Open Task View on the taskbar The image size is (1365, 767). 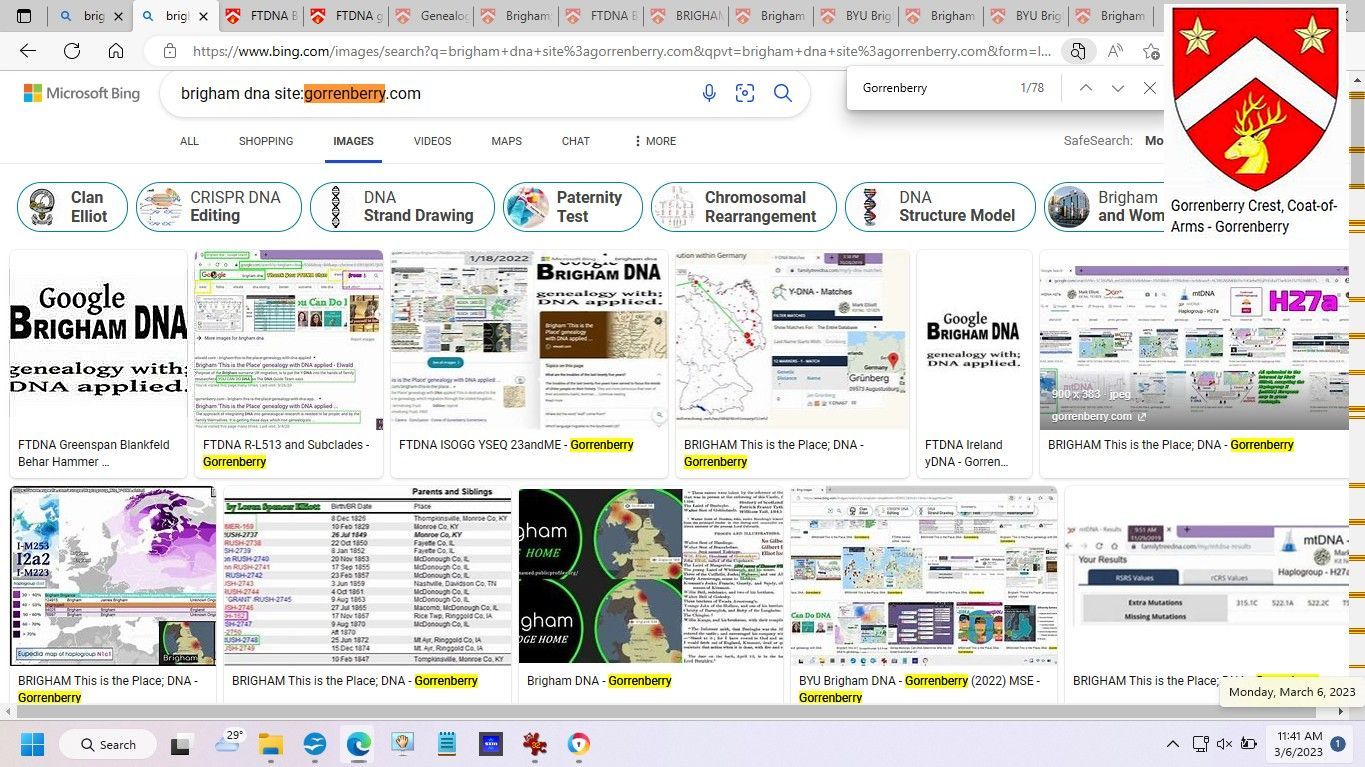click(x=181, y=744)
